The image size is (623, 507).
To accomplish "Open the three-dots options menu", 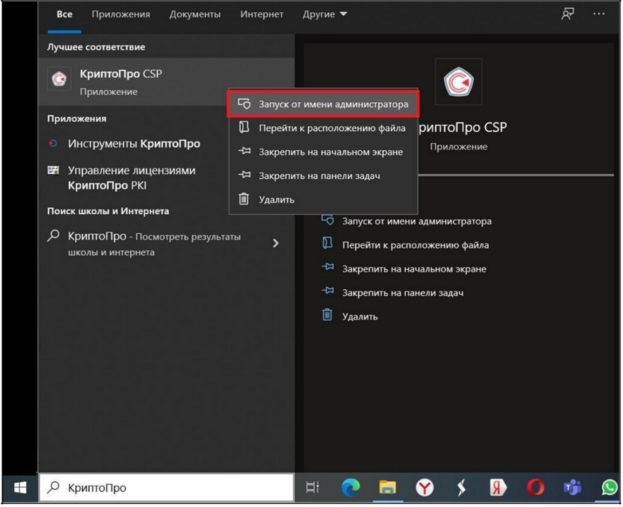I will [599, 14].
